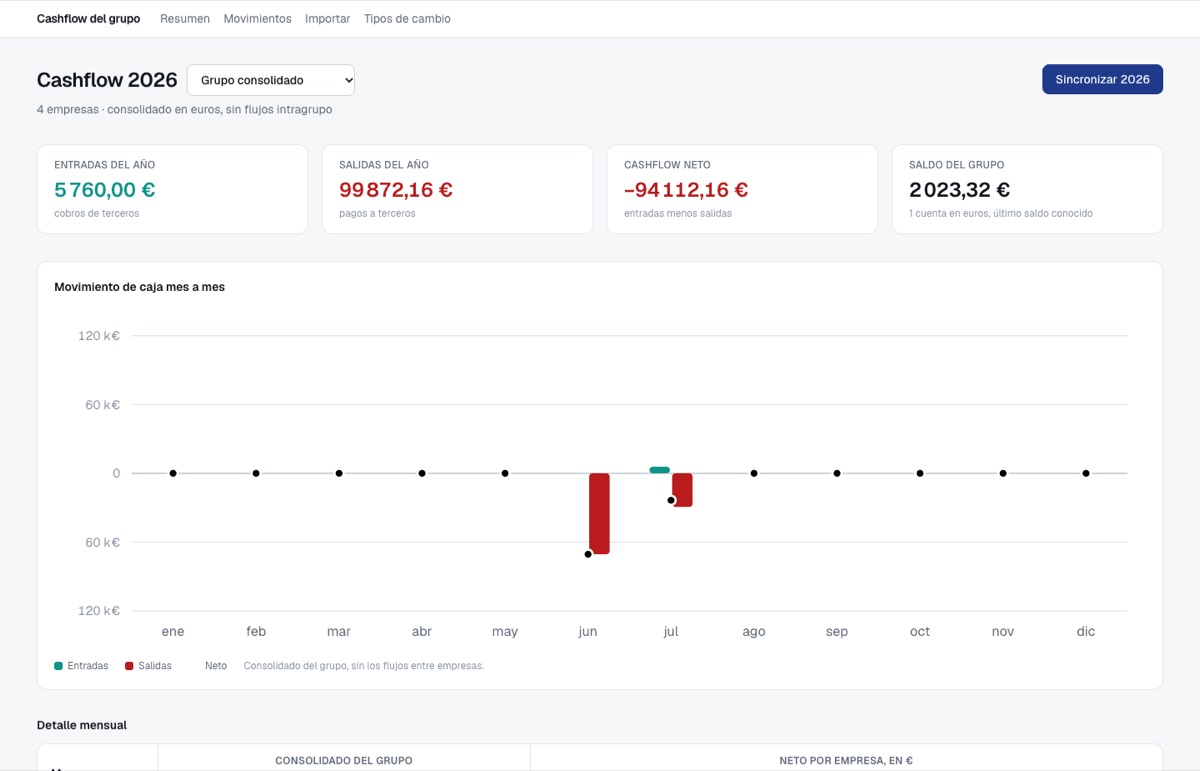Image resolution: width=1200 pixels, height=771 pixels.
Task: Click the Movimiento de caja mes a mes title
Action: click(x=140, y=287)
